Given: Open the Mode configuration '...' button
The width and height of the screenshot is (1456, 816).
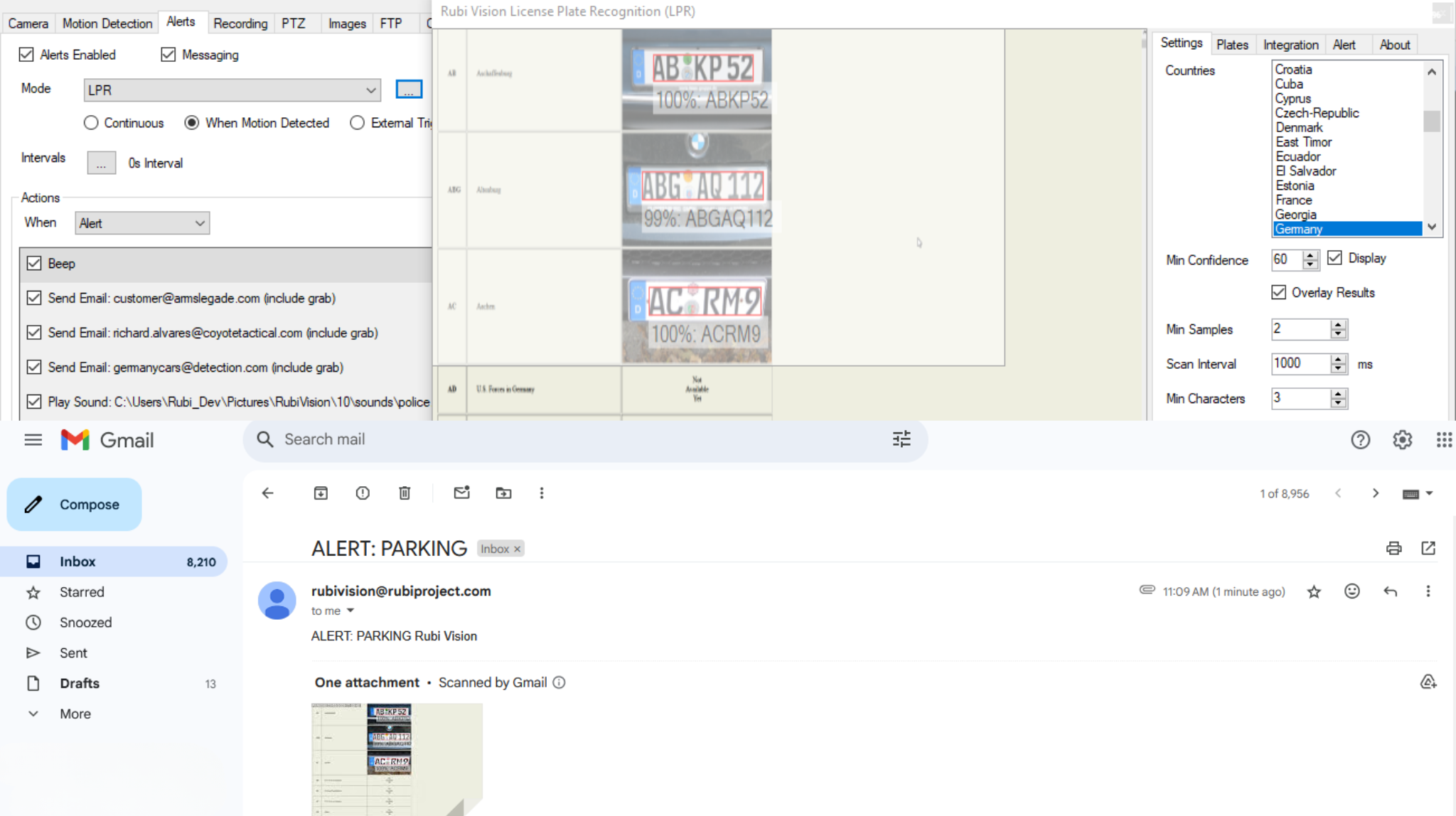Looking at the screenshot, I should [x=408, y=90].
